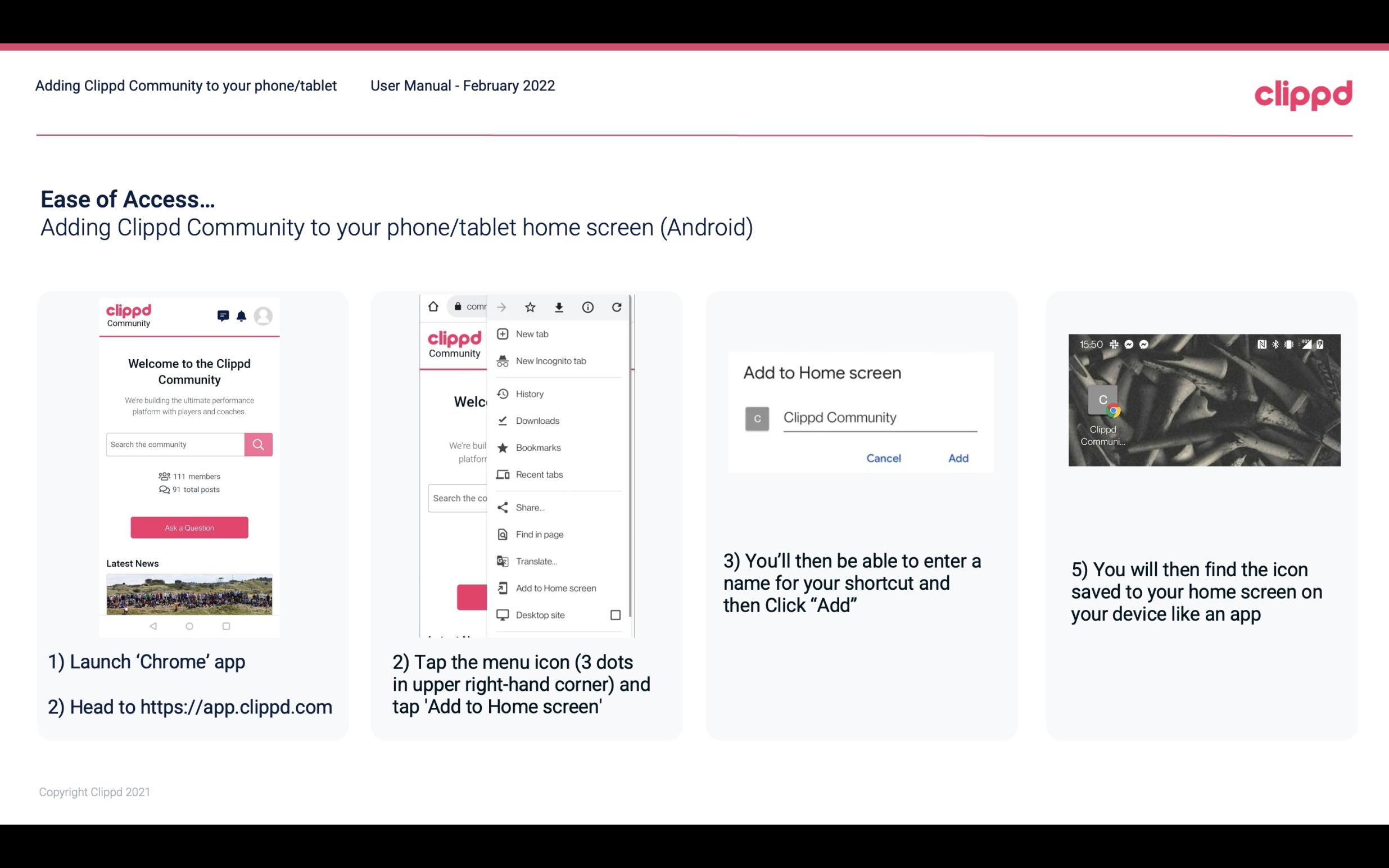This screenshot has height=868, width=1389.
Task: Click the user profile avatar icon
Action: (x=264, y=317)
